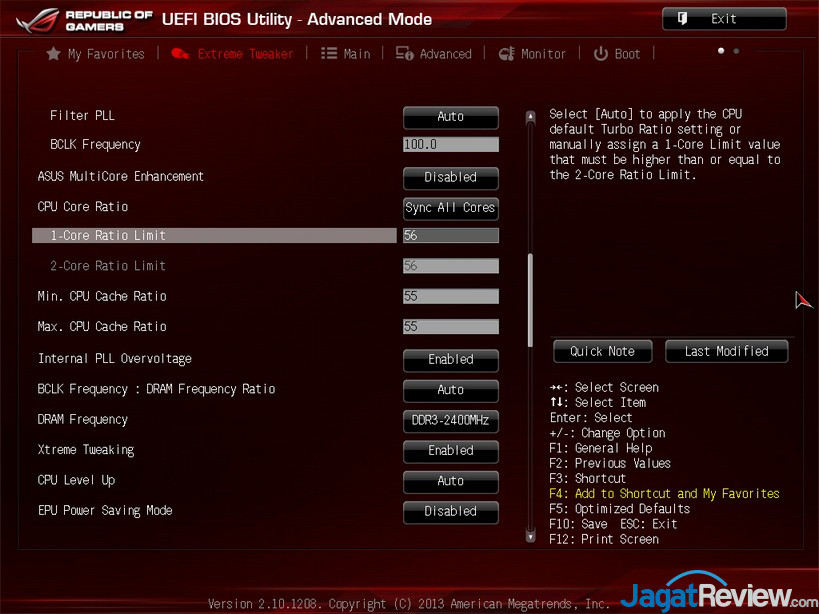The height and width of the screenshot is (614, 819).
Task: Click the Exit button
Action: (x=724, y=19)
